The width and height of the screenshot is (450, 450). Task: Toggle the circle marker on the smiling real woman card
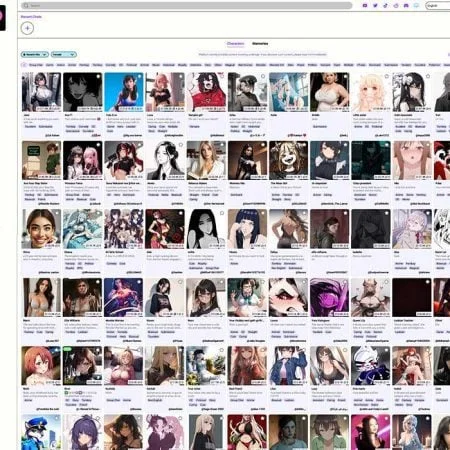57,213
